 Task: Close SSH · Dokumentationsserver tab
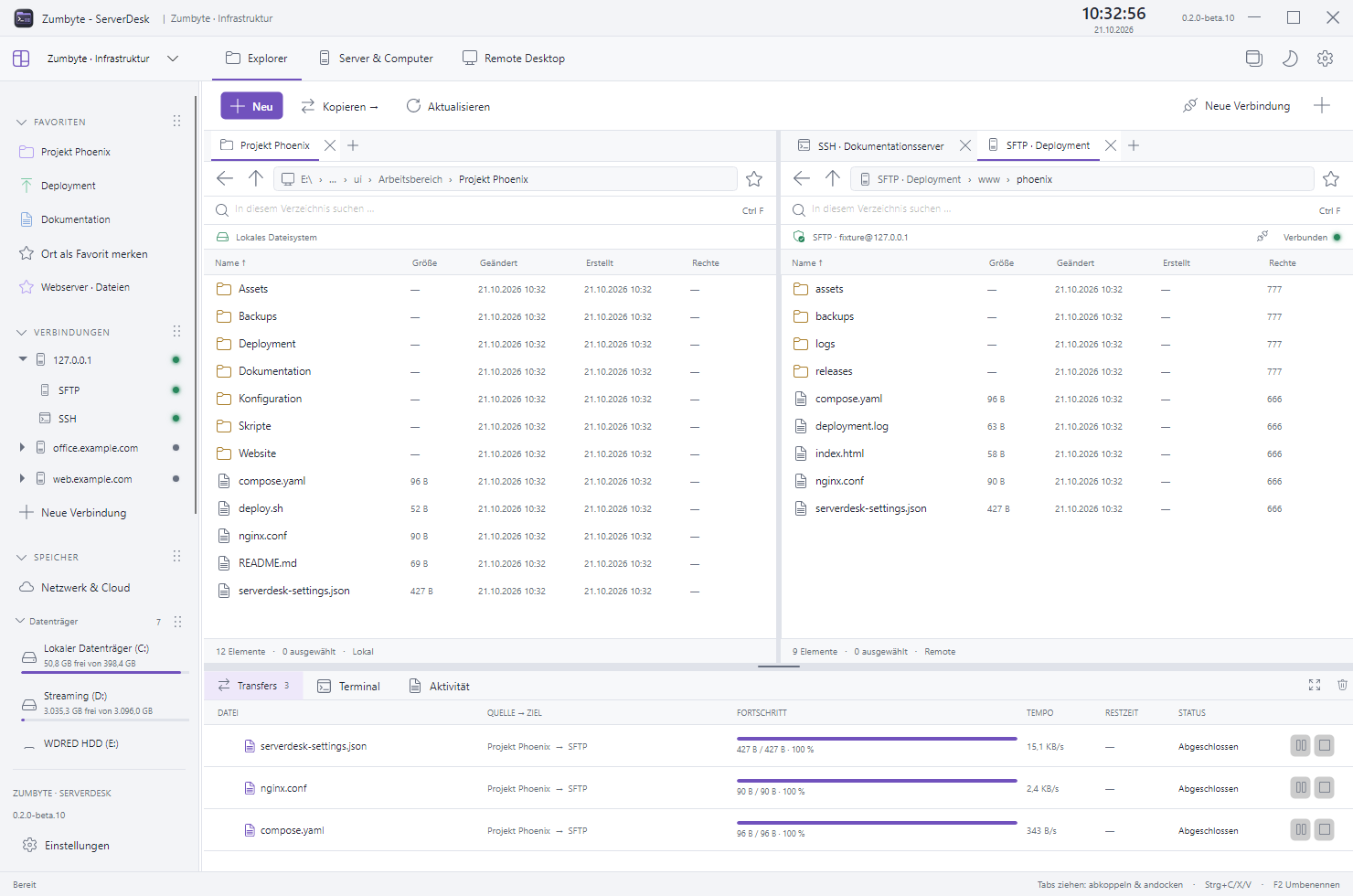(964, 145)
